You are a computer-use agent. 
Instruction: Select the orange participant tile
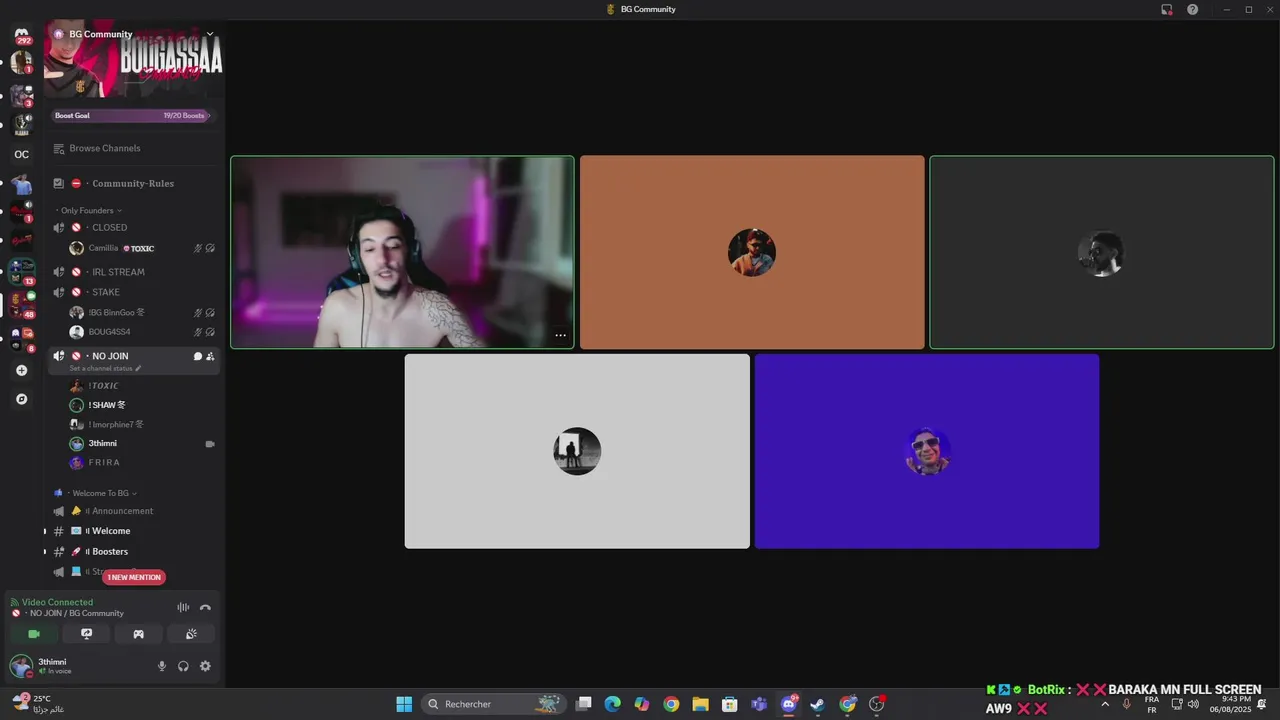point(752,252)
